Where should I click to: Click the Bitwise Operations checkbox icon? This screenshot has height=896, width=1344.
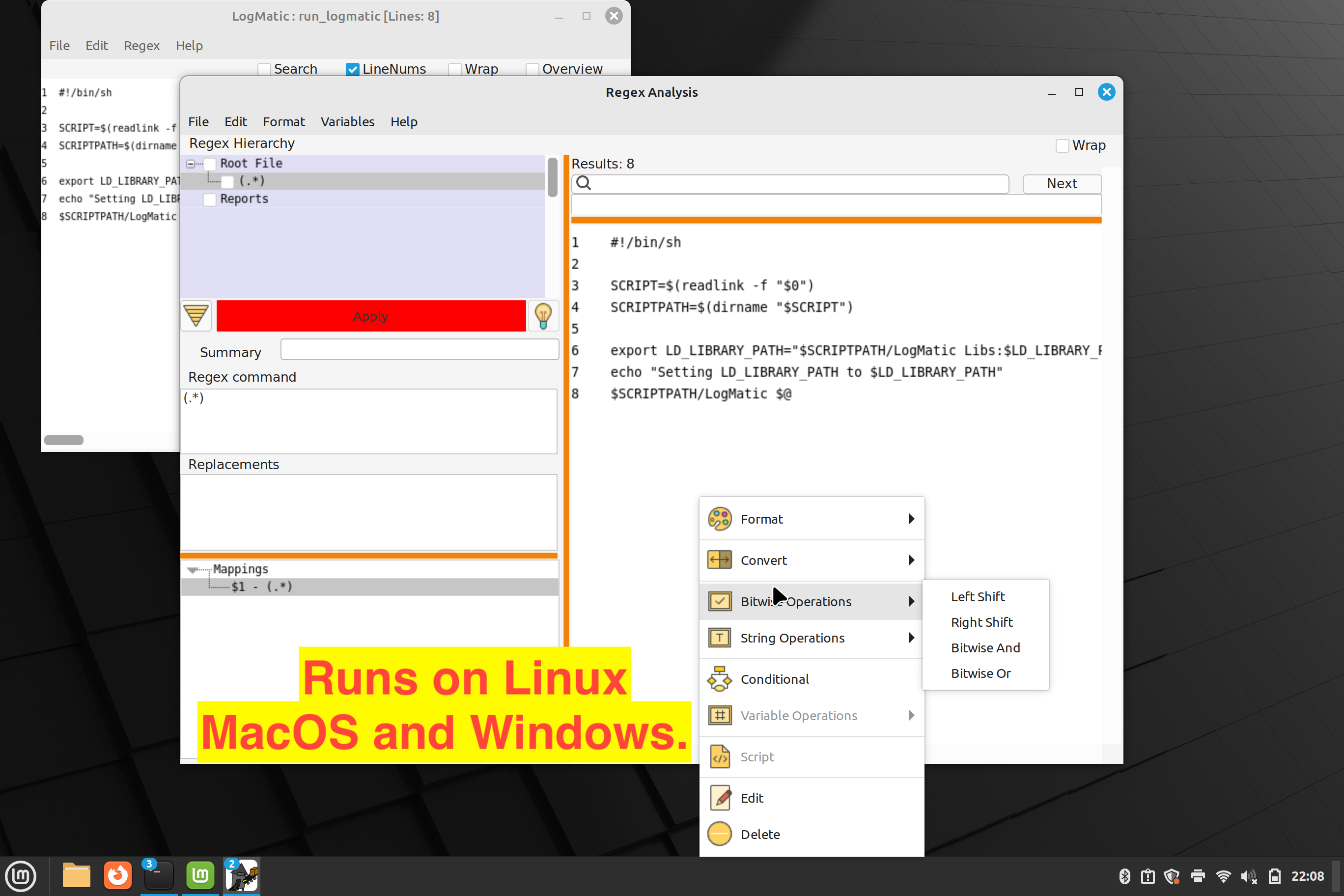[x=720, y=601]
